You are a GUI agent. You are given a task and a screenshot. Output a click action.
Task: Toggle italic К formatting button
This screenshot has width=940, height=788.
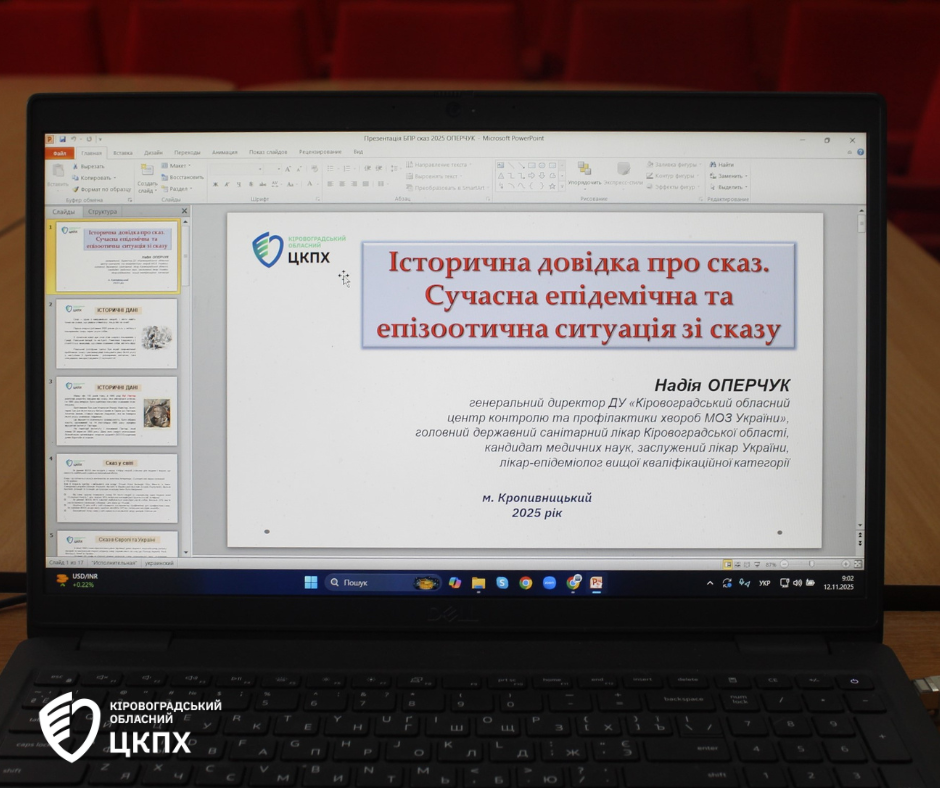227,184
